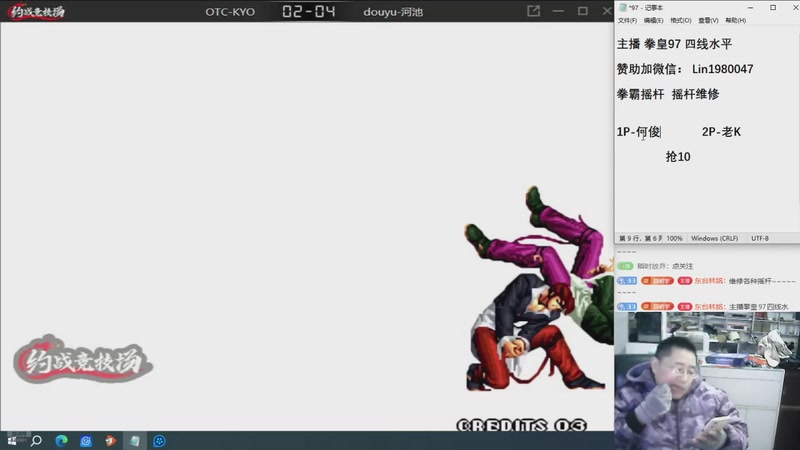
Task: Click the chat message '维修各种摇杆'
Action: pos(762,281)
